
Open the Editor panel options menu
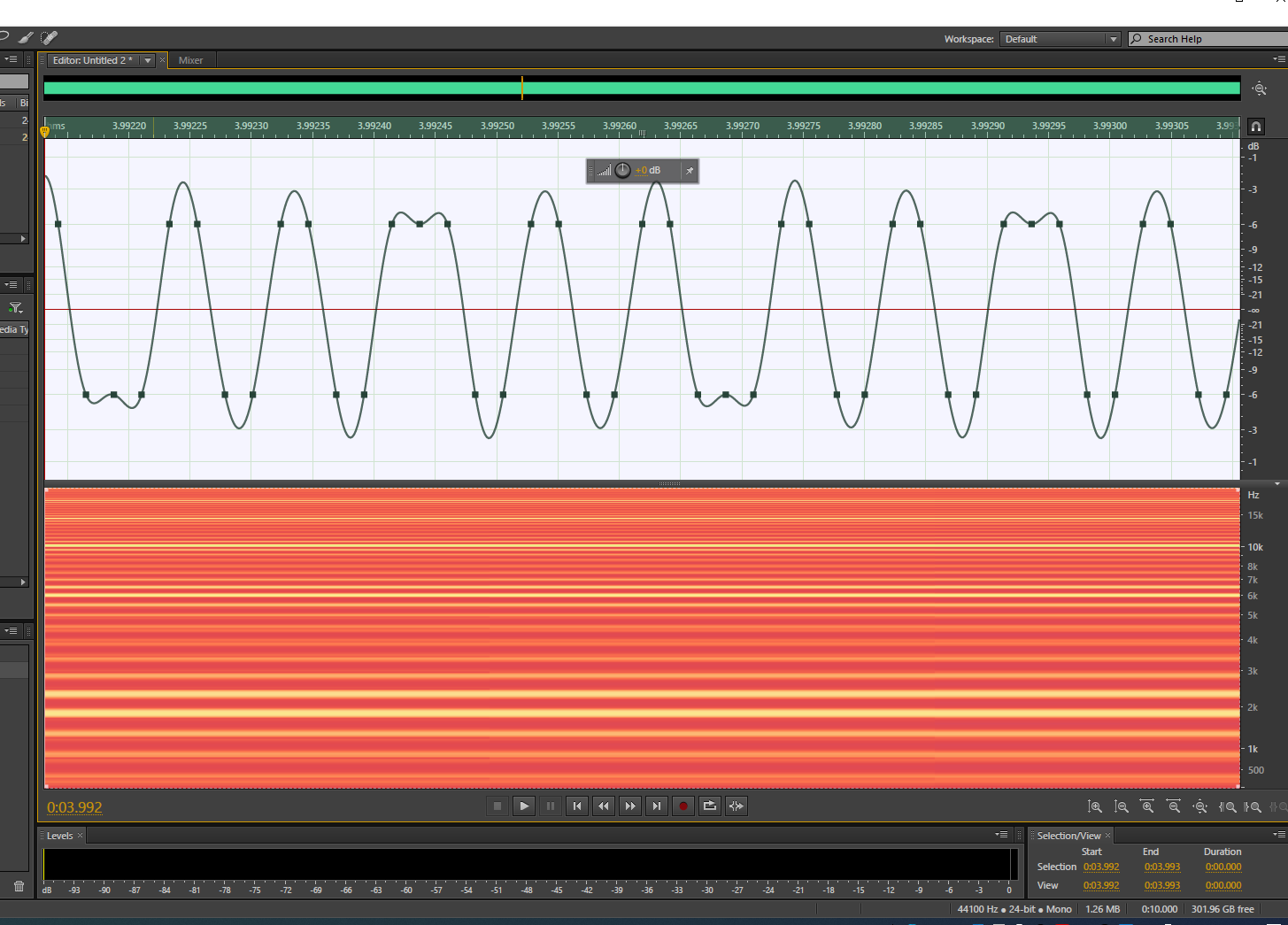[x=1278, y=59]
